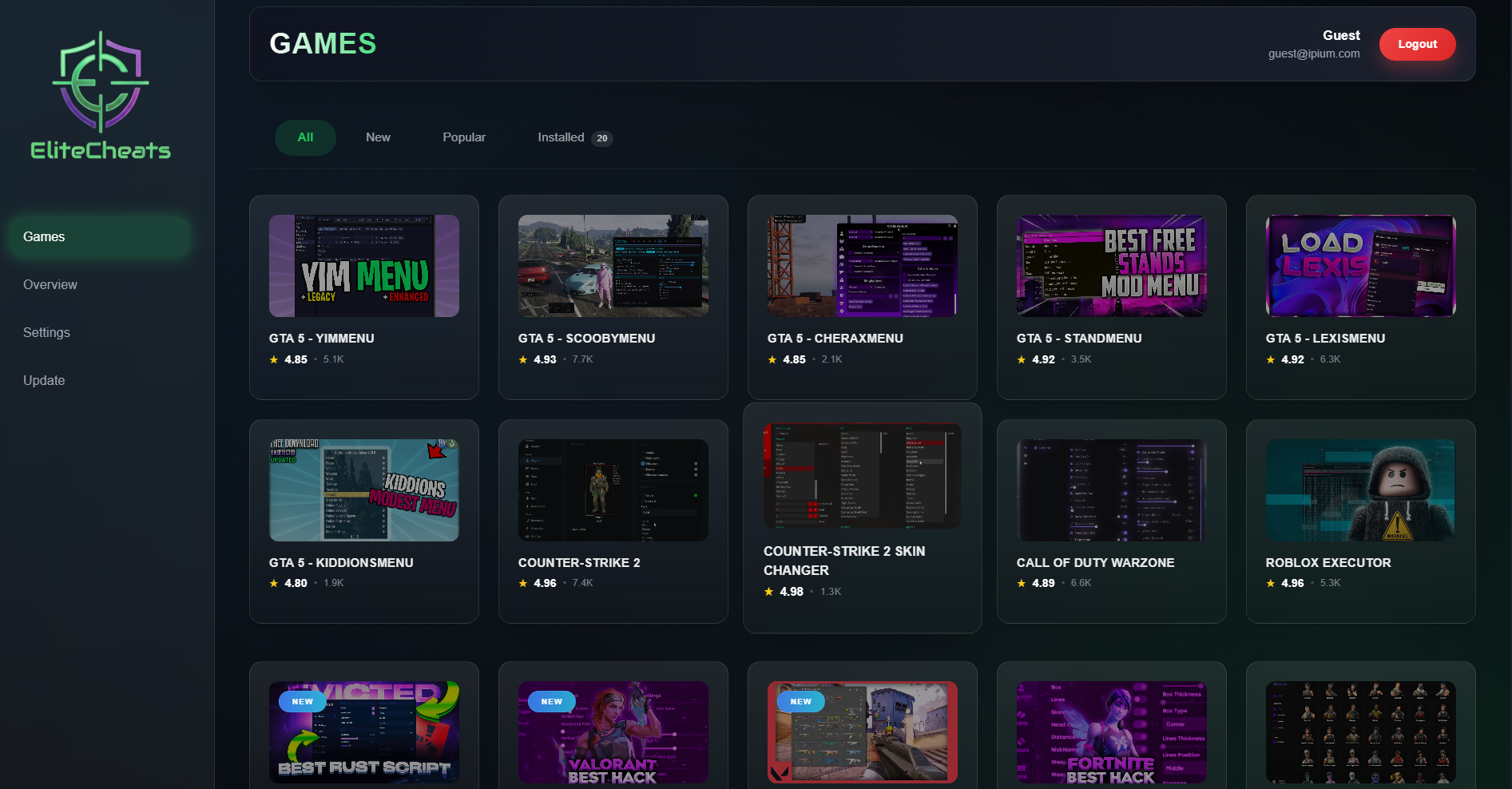Viewport: 1512px width, 789px height.
Task: Click the star rating icon on GTA 5 - YimMenu
Action: (x=272, y=359)
